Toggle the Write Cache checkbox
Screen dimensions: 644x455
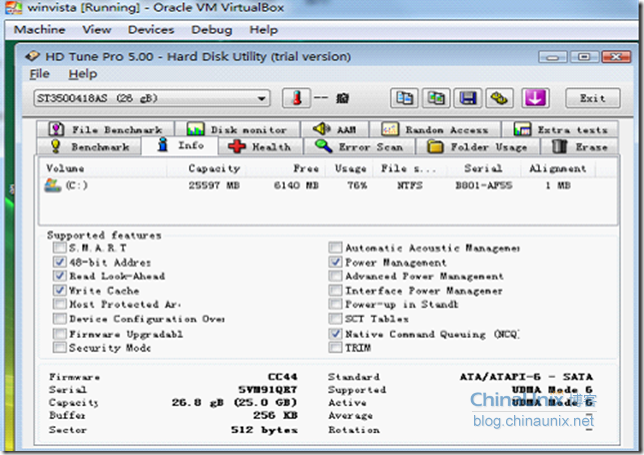(60, 290)
